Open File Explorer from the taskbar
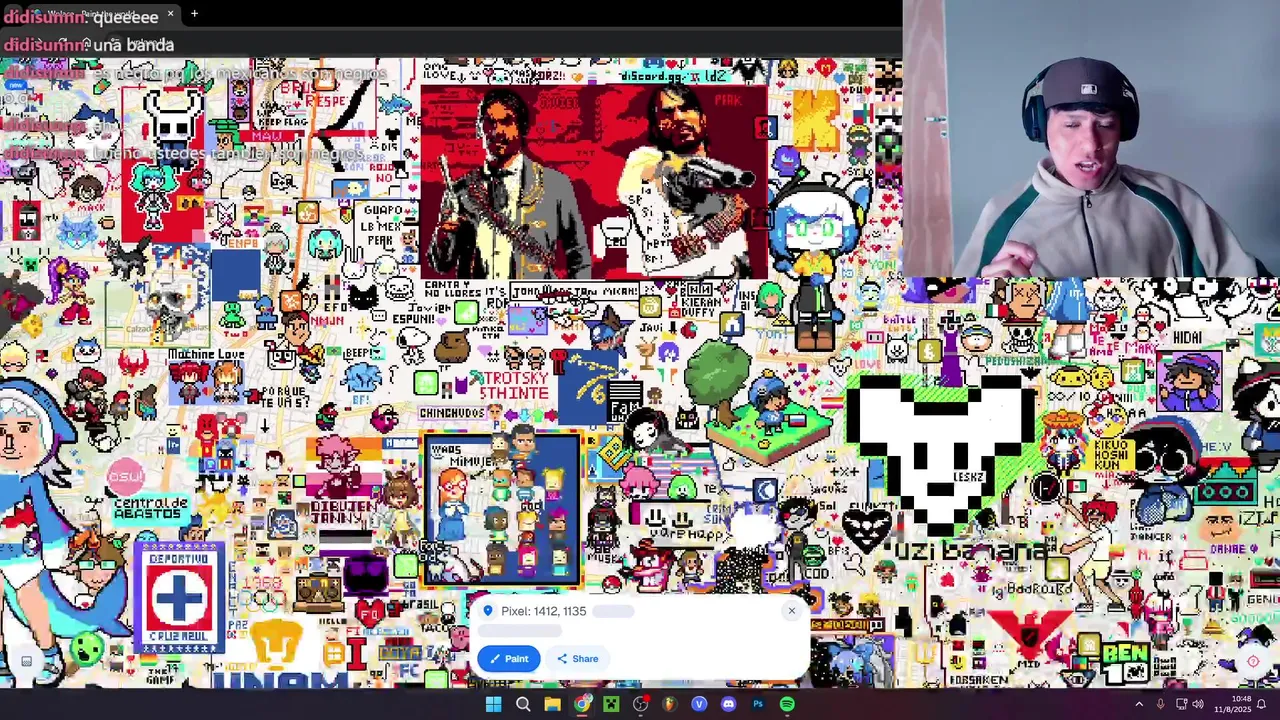 click(552, 704)
